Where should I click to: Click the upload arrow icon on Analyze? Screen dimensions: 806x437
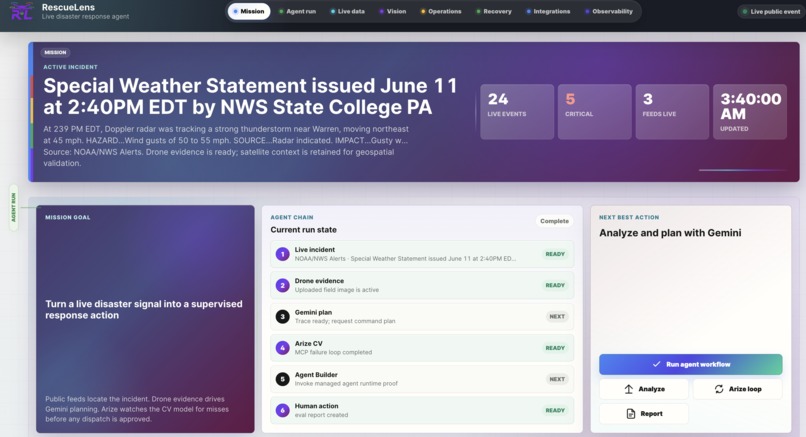click(629, 389)
